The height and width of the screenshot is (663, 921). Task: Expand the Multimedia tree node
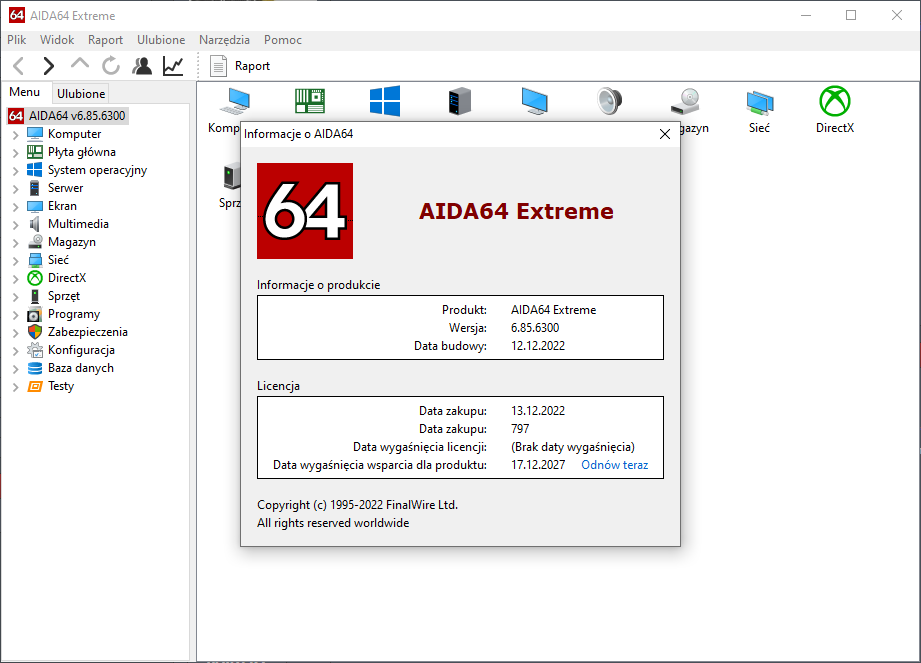click(x=16, y=225)
